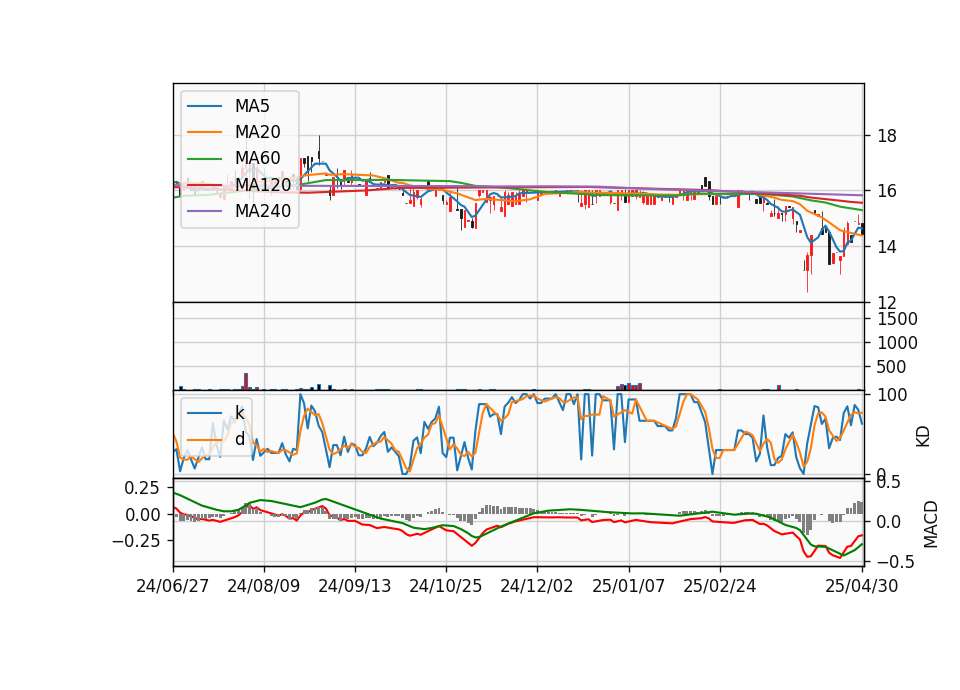Viewport: 960px width, 690px height.
Task: Click the red MA120 legend line sample
Action: [x=204, y=185]
